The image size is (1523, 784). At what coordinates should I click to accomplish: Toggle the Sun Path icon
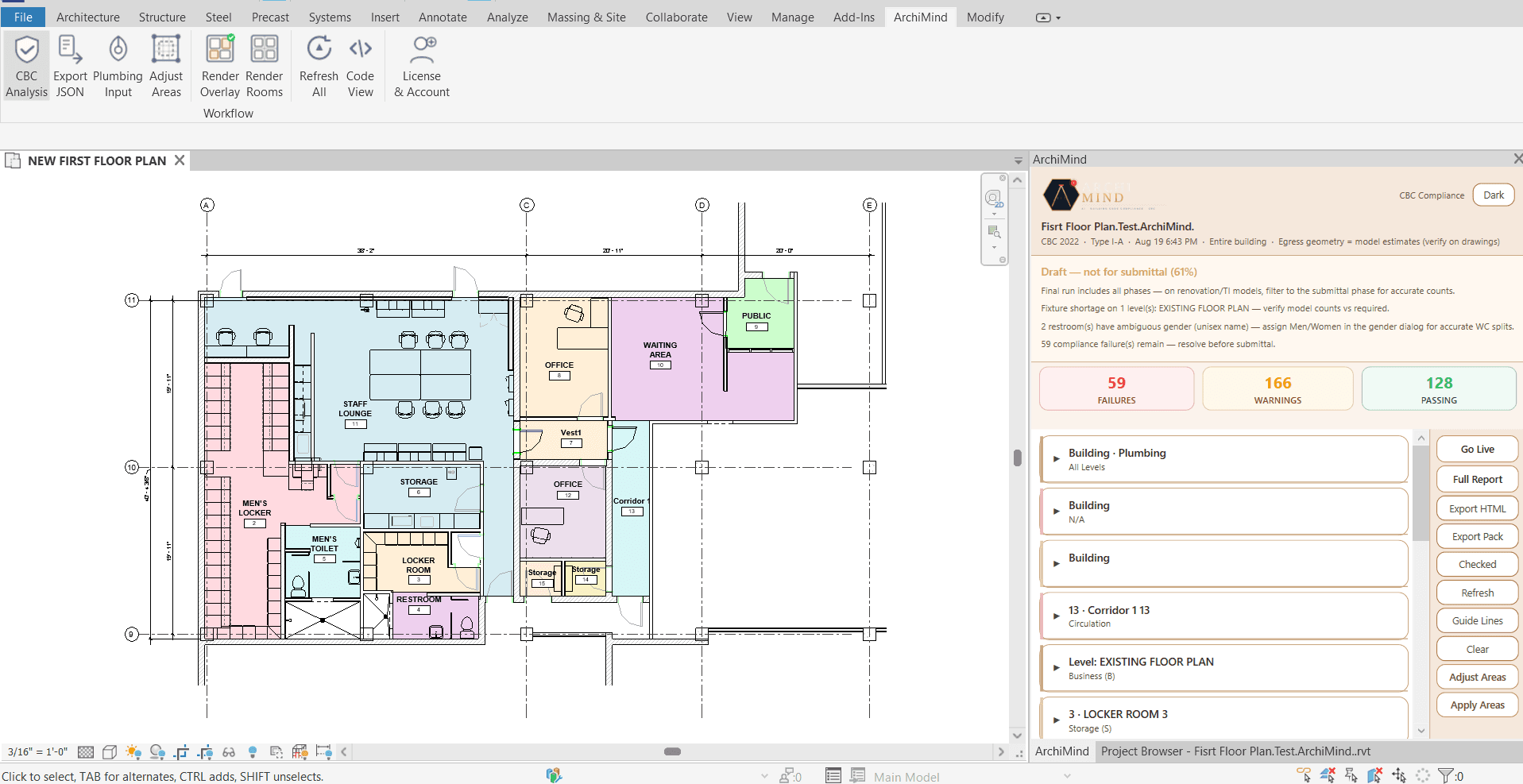coord(133,751)
